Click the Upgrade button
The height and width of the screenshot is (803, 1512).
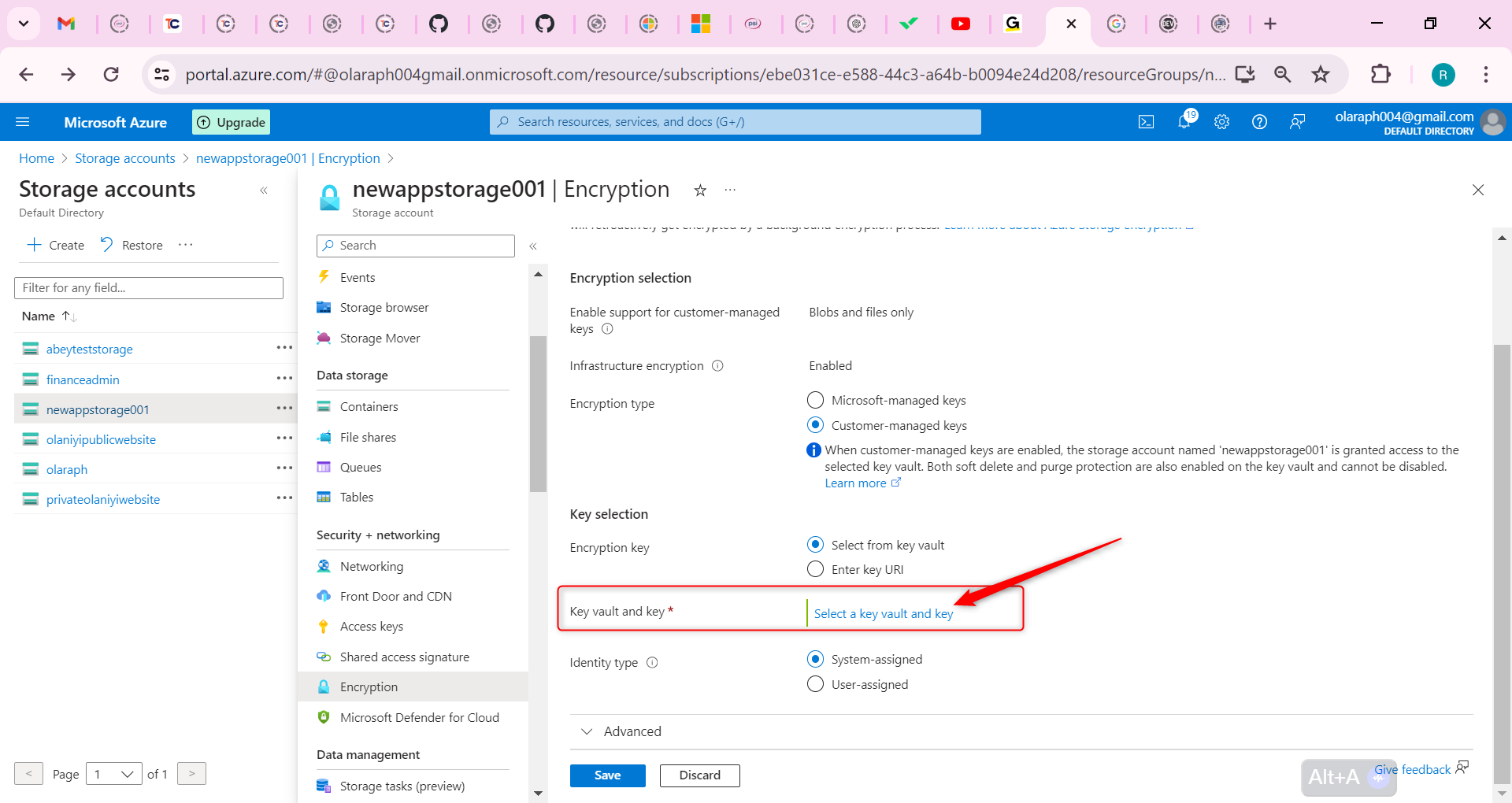232,122
